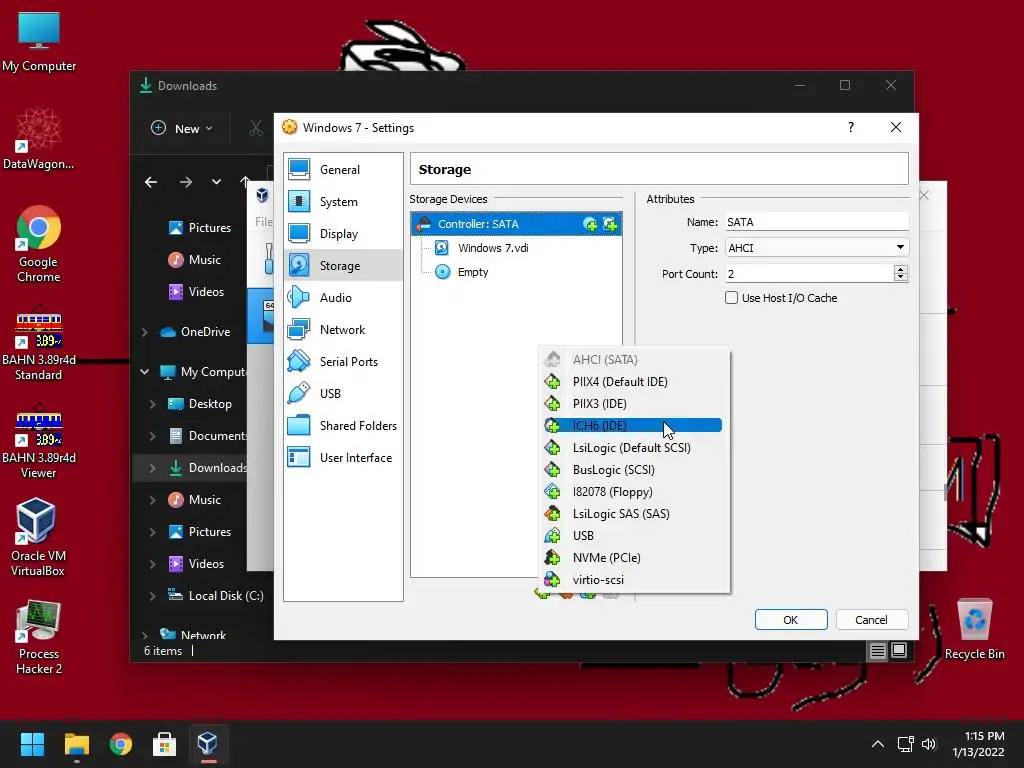Go forward in Downloads window
The width and height of the screenshot is (1024, 768).
click(x=186, y=182)
